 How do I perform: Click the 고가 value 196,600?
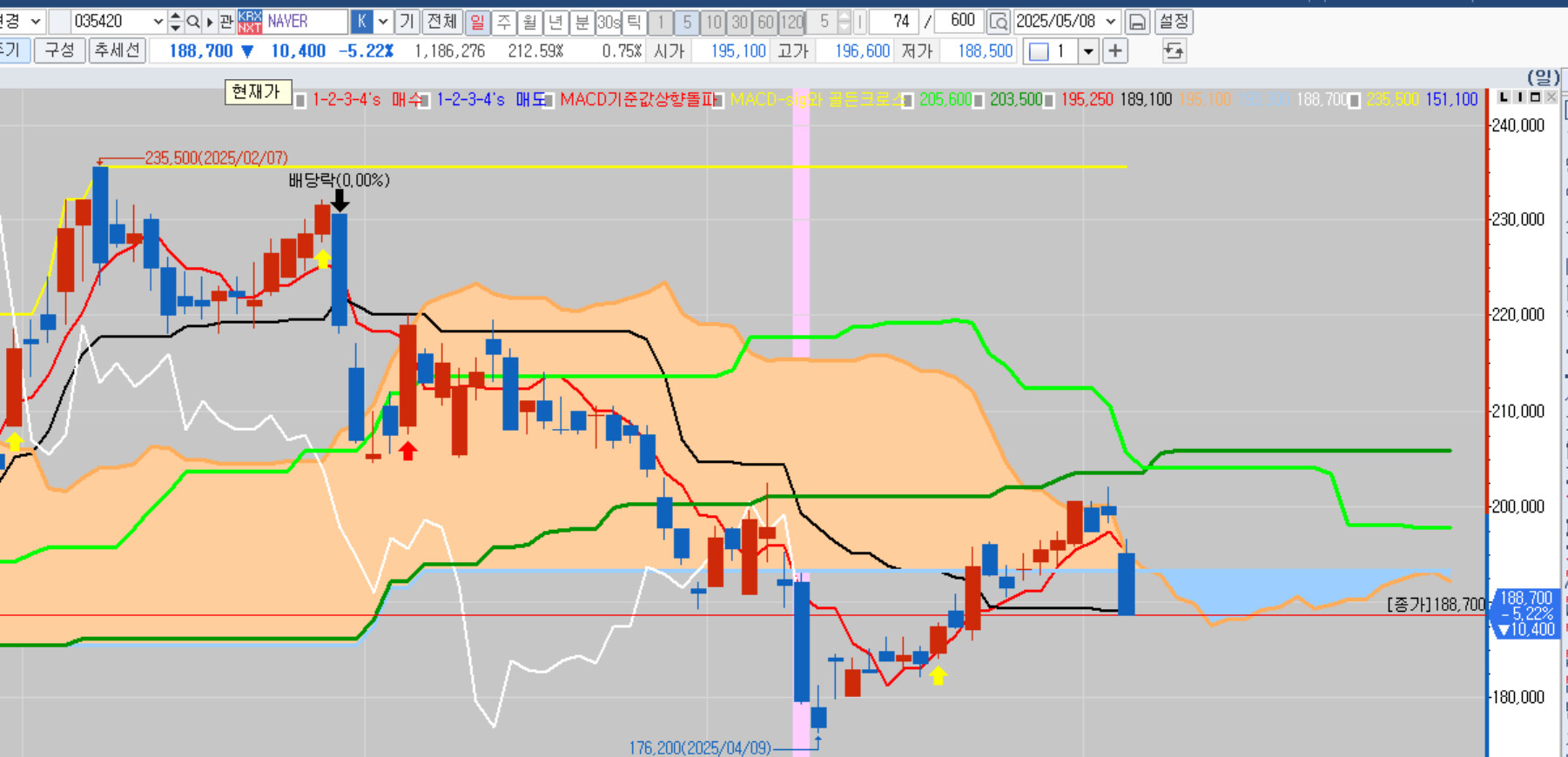[x=862, y=51]
